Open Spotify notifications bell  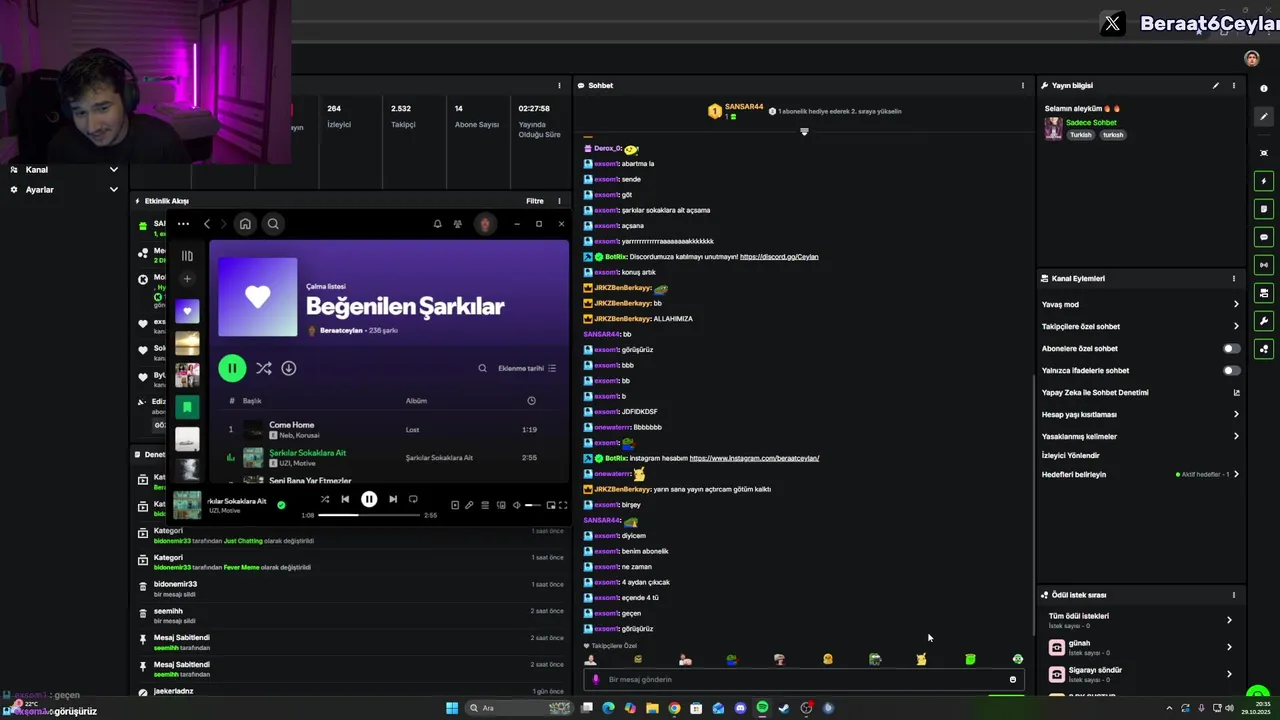pos(437,224)
